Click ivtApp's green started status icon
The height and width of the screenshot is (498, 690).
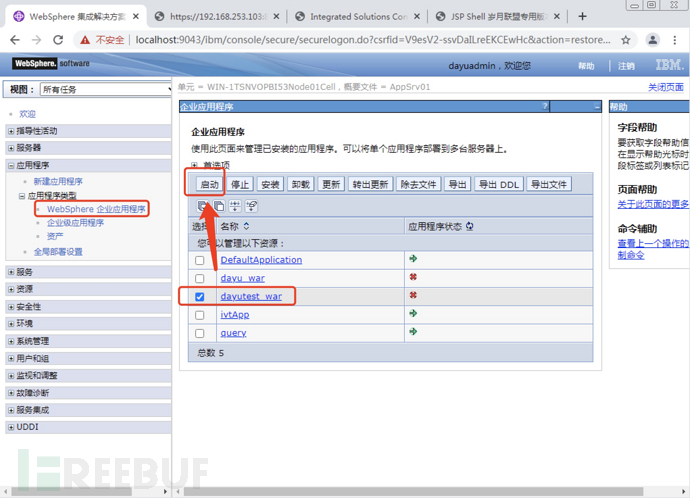(x=413, y=313)
